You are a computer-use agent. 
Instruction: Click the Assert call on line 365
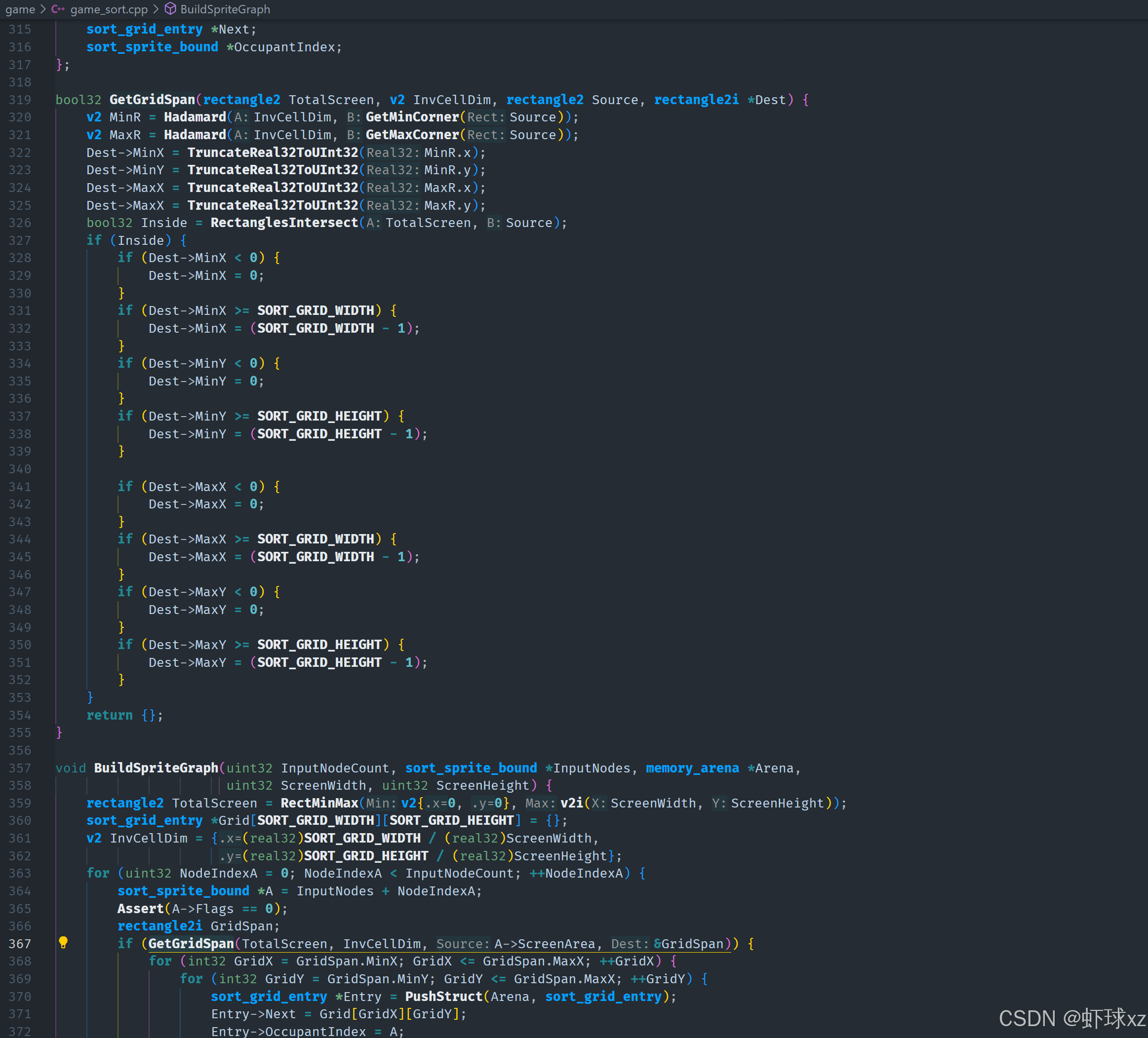pos(140,908)
